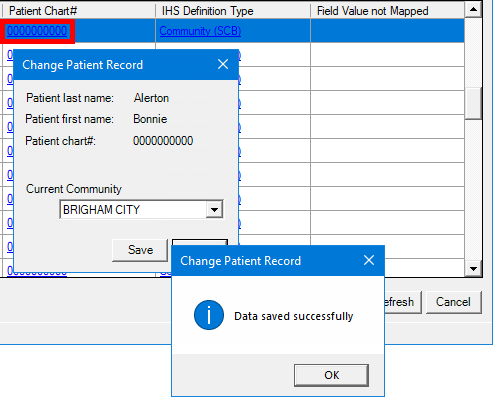The image size is (493, 397).
Task: Click OK in the success message dialog
Action: coord(331,375)
